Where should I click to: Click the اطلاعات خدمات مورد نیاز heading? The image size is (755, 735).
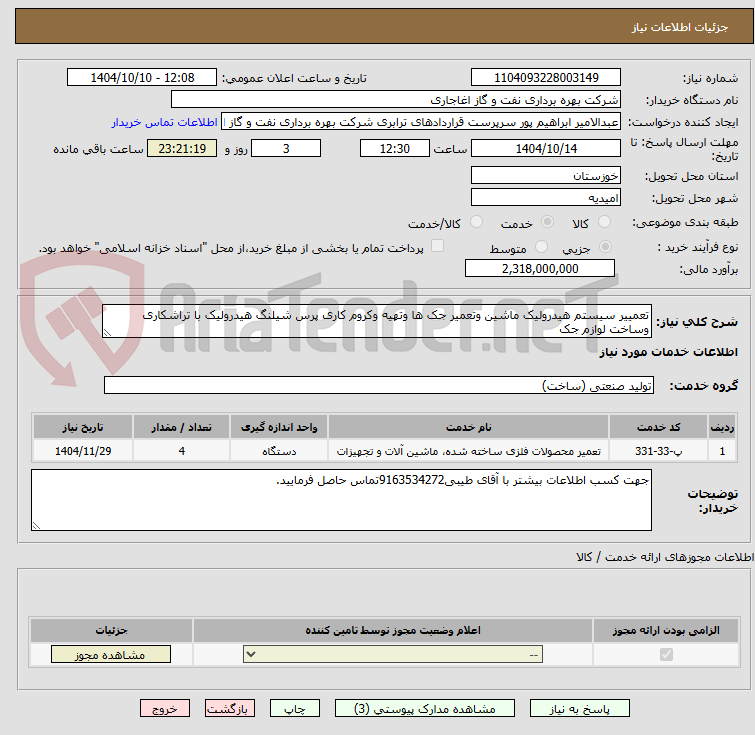tap(668, 352)
